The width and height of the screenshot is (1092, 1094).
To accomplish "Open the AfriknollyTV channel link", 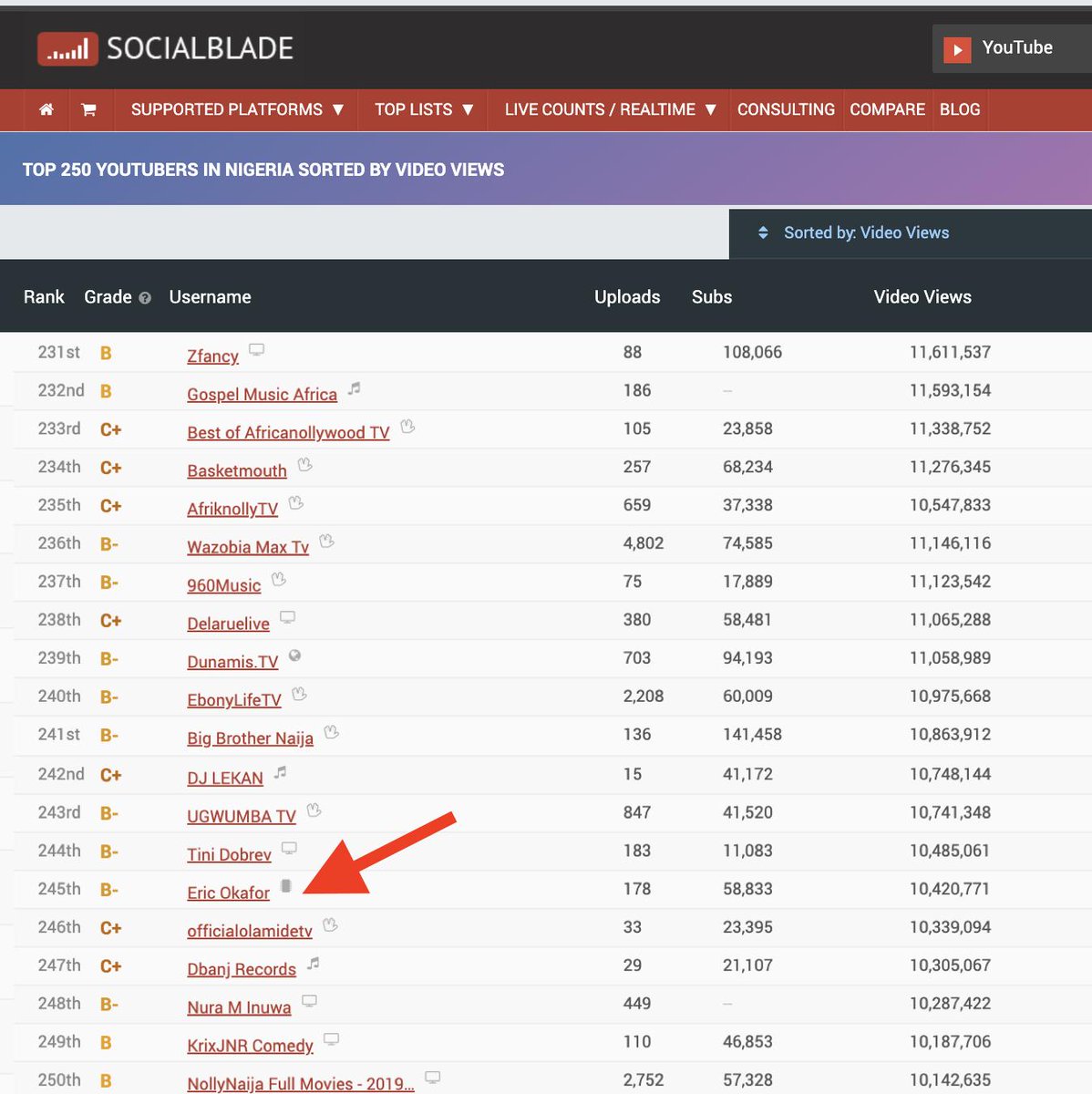I will click(232, 510).
